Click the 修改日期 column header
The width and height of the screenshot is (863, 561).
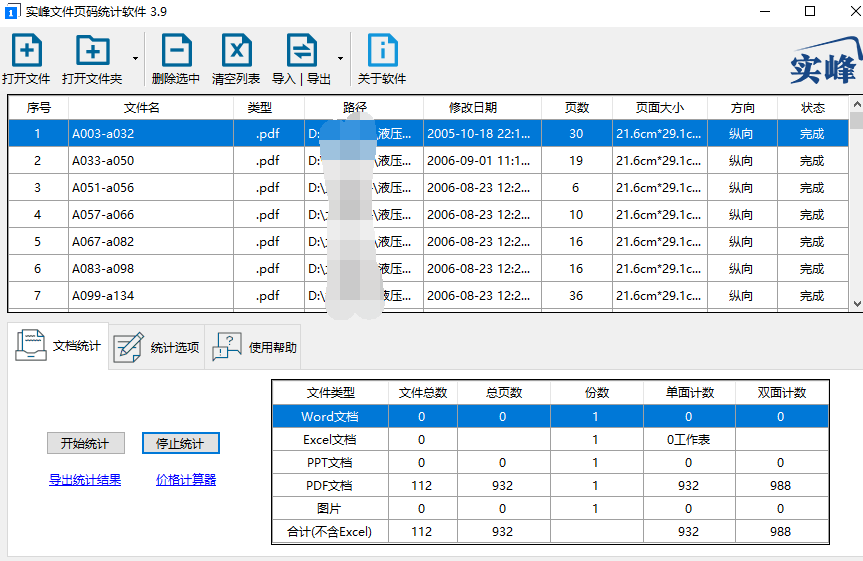click(x=482, y=107)
